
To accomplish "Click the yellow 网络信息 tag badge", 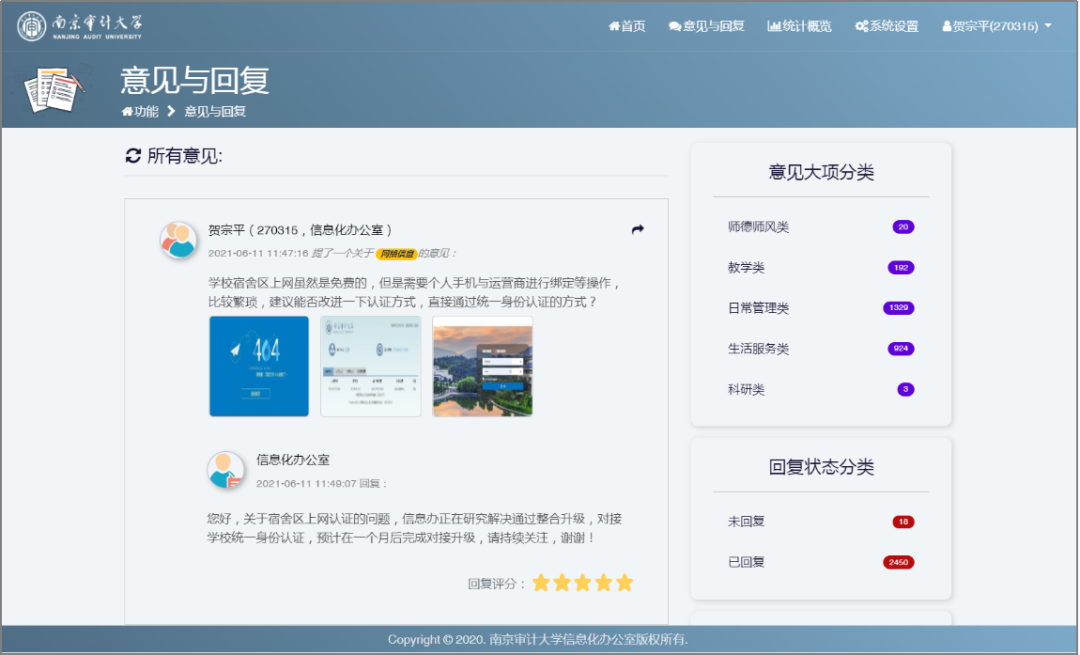I will tap(397, 254).
